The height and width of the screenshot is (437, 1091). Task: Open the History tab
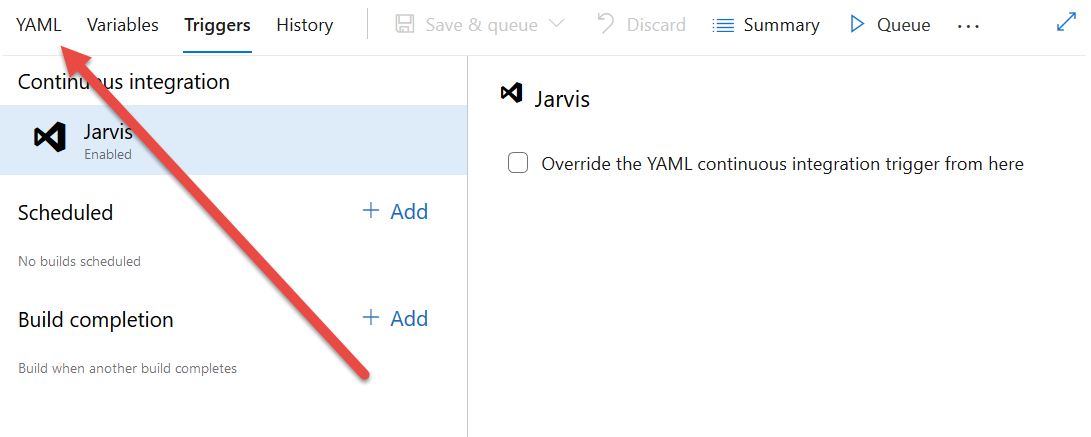pyautogui.click(x=305, y=25)
